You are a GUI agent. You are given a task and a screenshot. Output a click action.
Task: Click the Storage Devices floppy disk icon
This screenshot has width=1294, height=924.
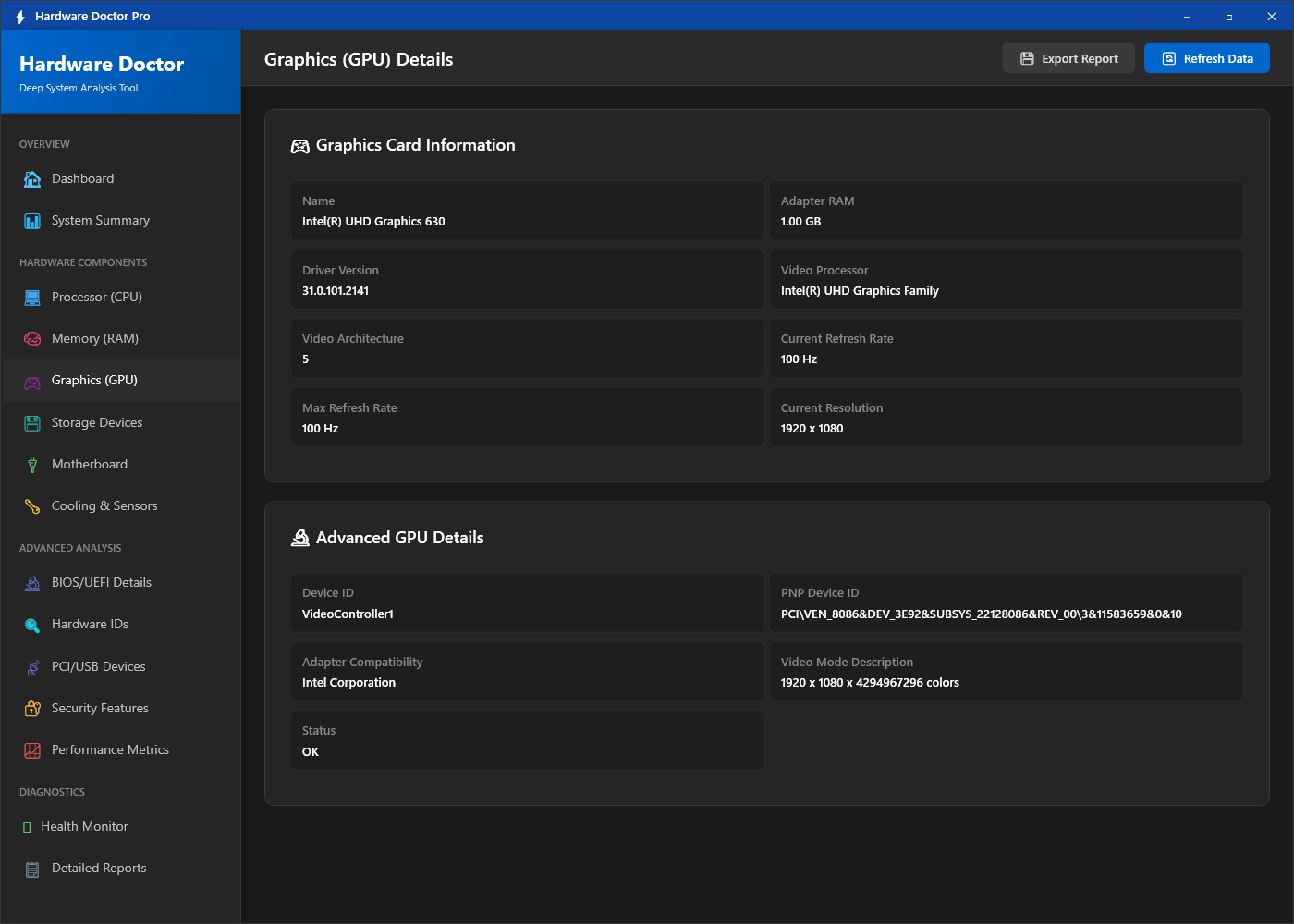(32, 423)
